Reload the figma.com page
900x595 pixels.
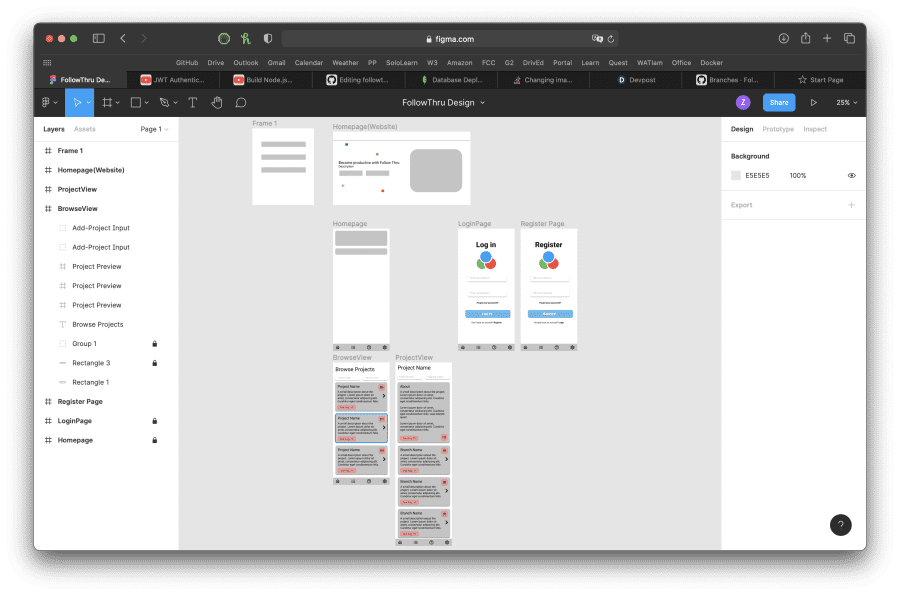coord(611,39)
